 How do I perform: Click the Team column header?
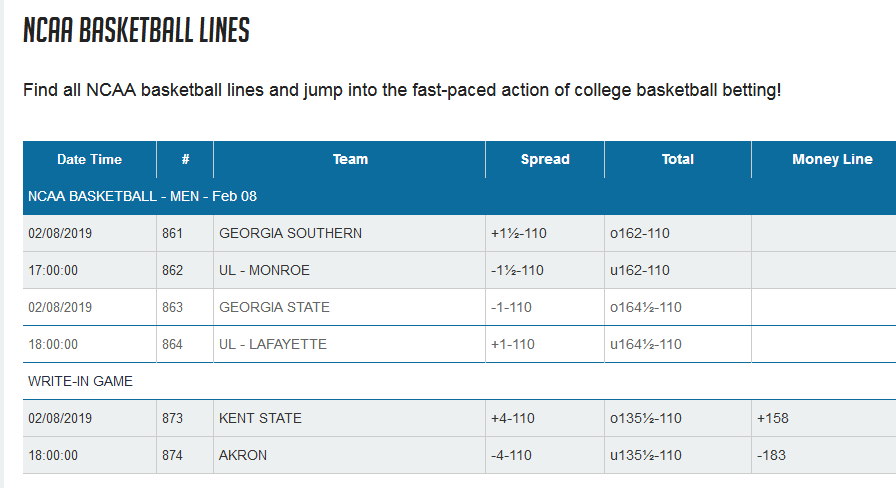[350, 159]
